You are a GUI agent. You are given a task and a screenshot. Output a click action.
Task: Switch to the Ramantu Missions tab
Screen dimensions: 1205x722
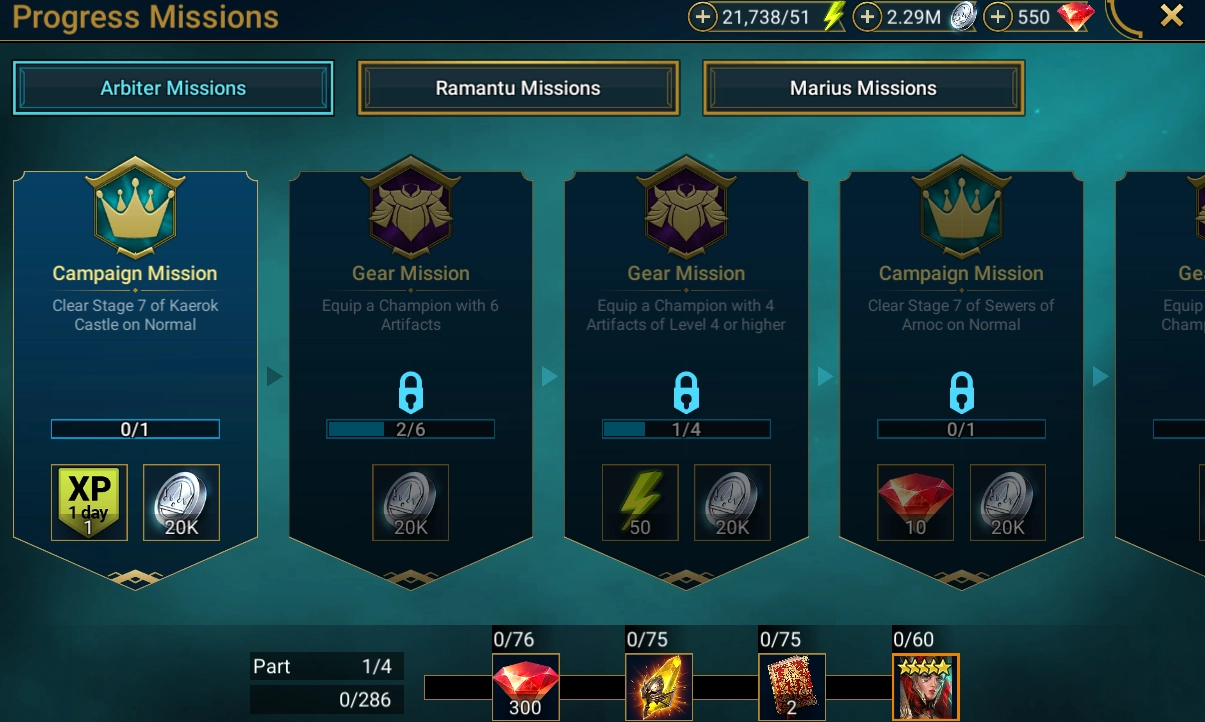coord(518,88)
